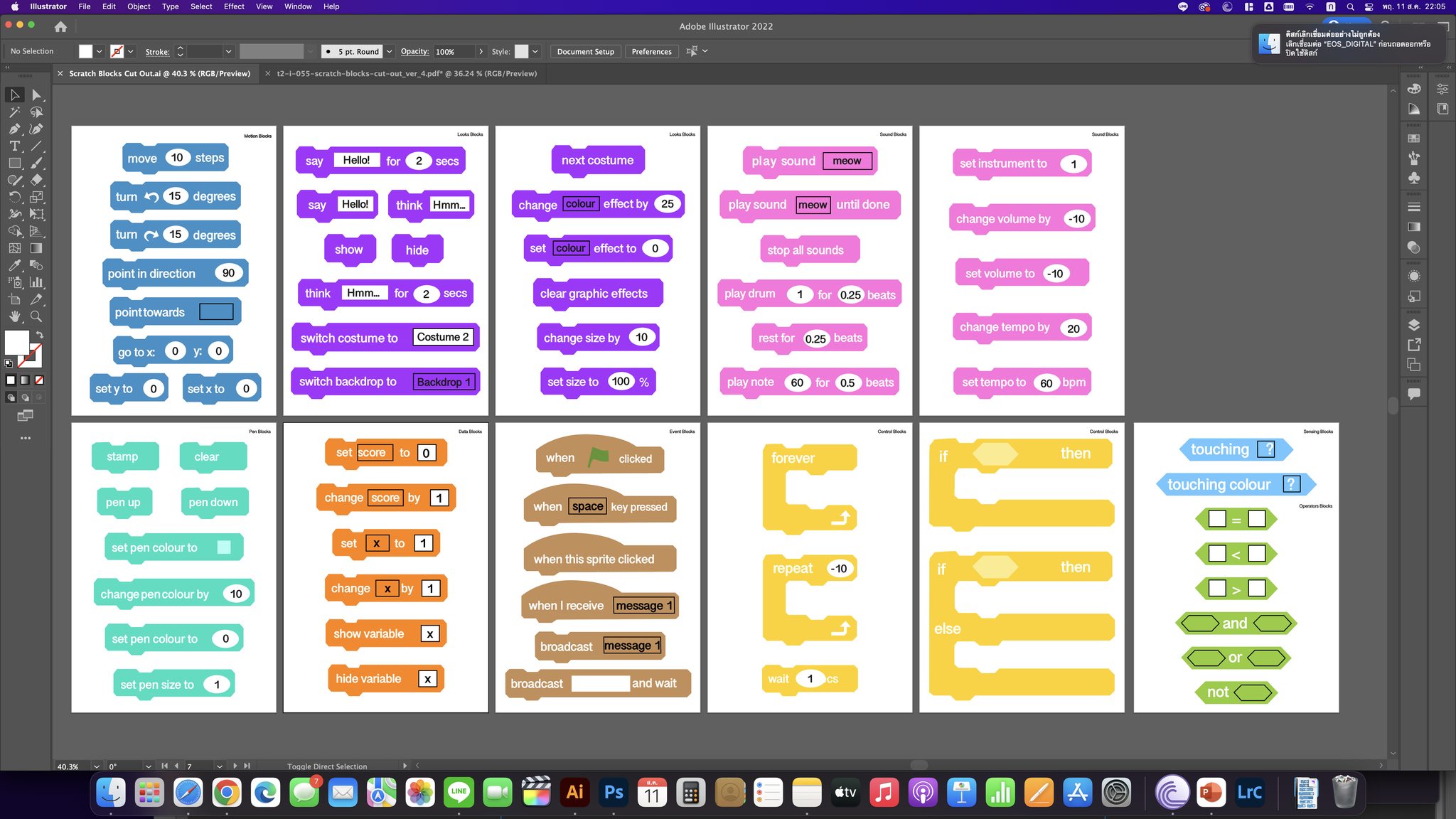Open the Object menu

pos(139,6)
